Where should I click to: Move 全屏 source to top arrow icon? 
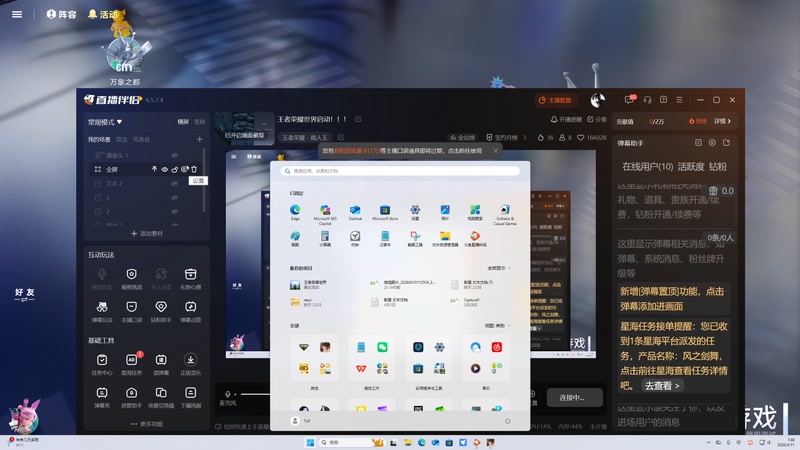click(154, 169)
